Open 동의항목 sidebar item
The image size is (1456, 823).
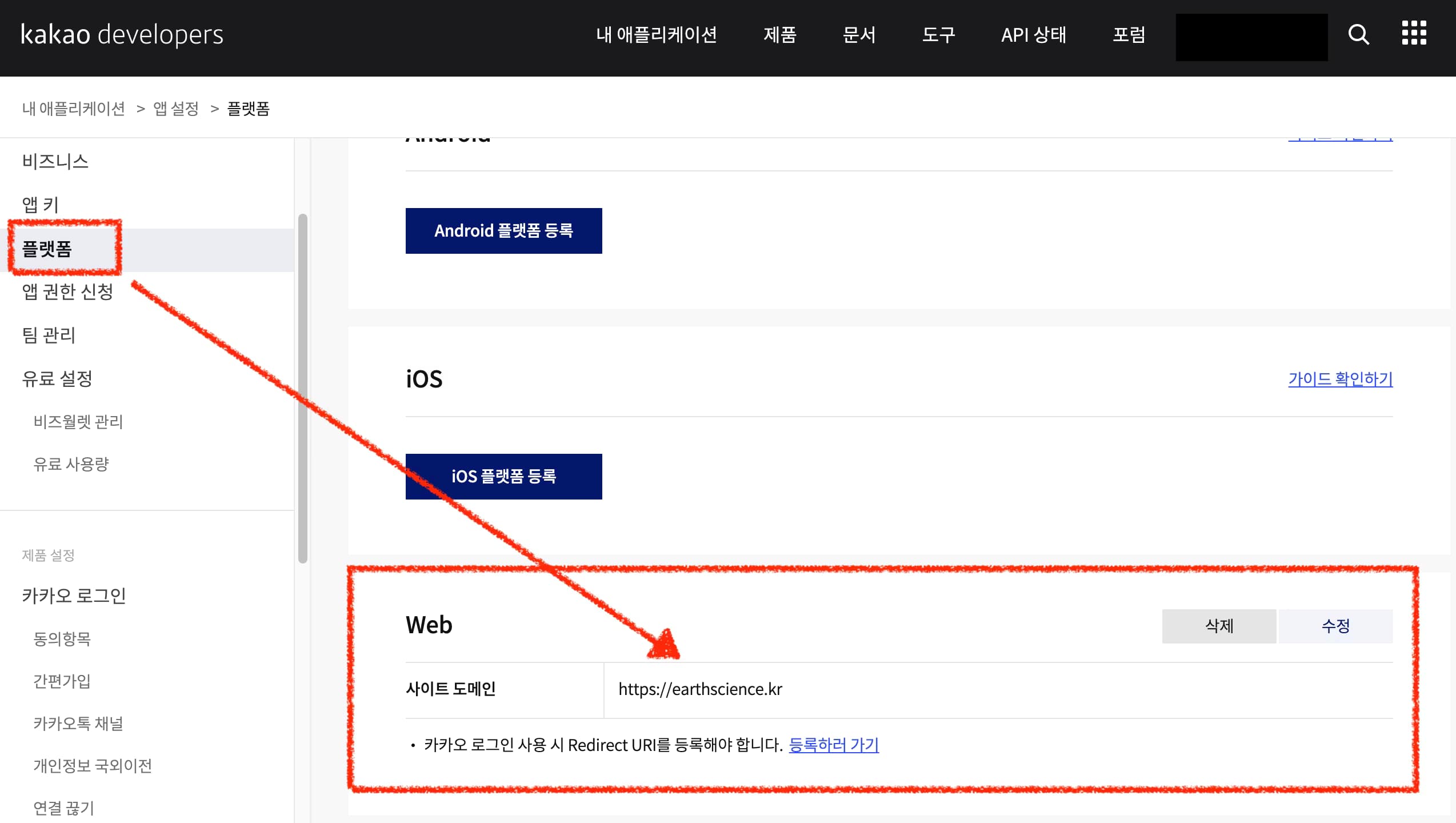pyautogui.click(x=62, y=638)
